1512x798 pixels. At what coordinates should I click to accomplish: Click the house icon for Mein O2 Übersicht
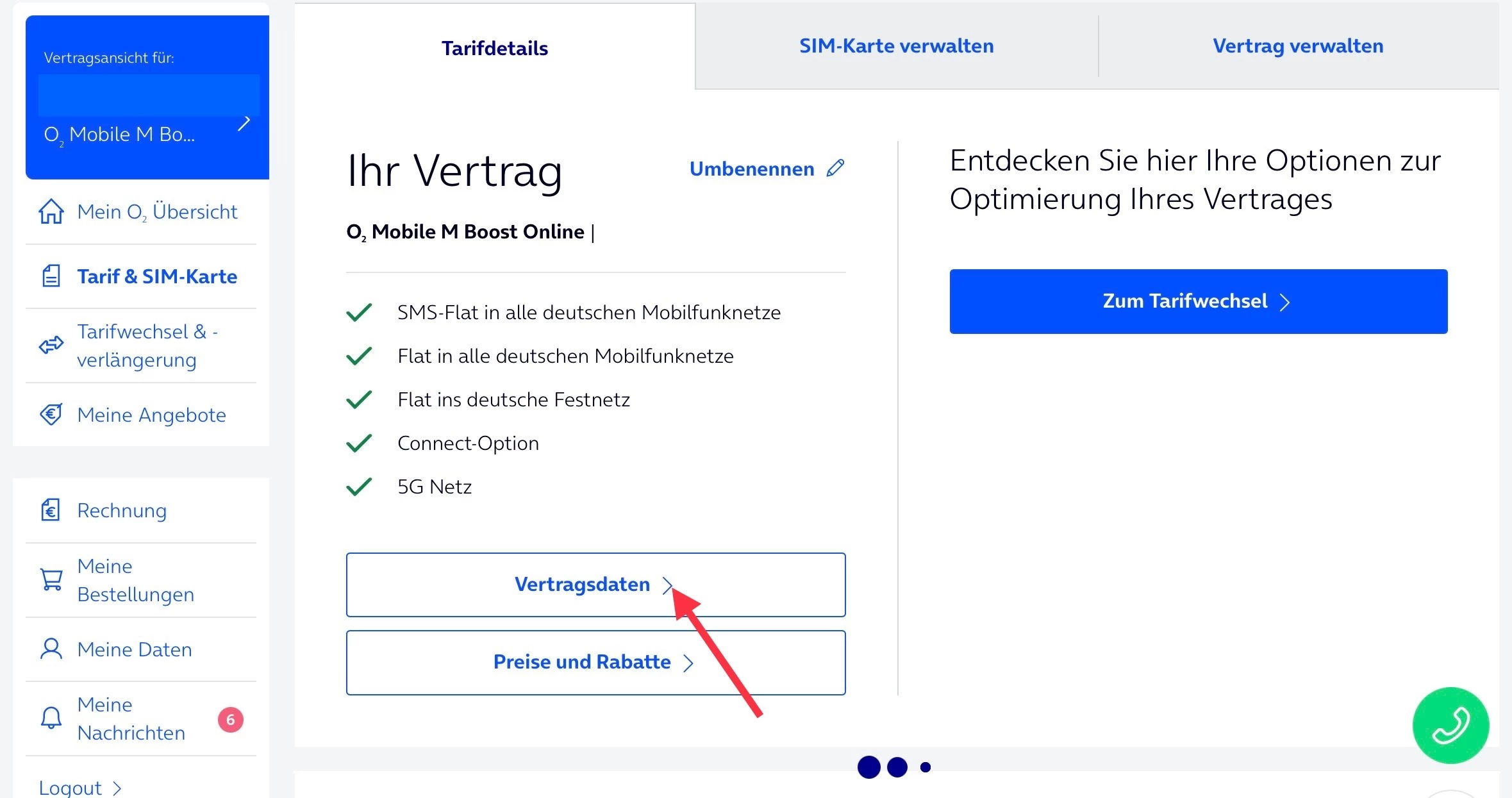pos(51,212)
